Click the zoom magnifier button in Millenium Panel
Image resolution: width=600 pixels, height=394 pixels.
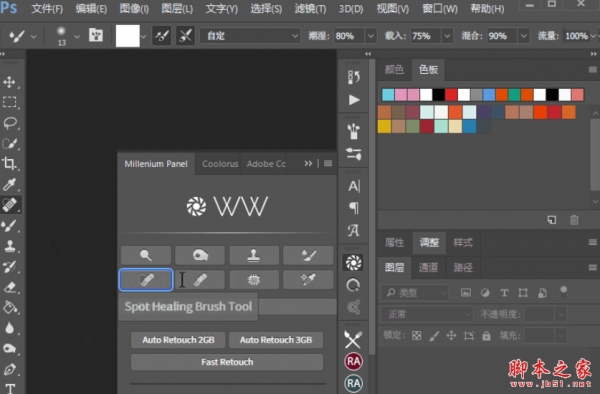click(146, 255)
